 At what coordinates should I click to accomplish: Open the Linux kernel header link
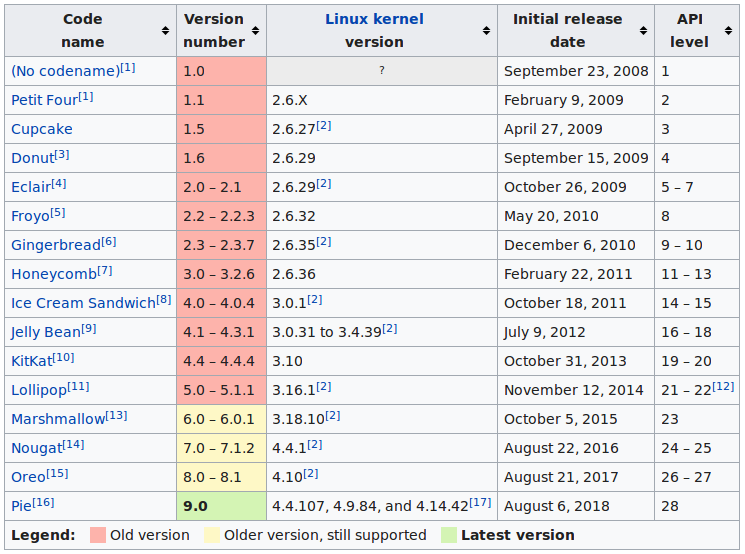pos(374,19)
